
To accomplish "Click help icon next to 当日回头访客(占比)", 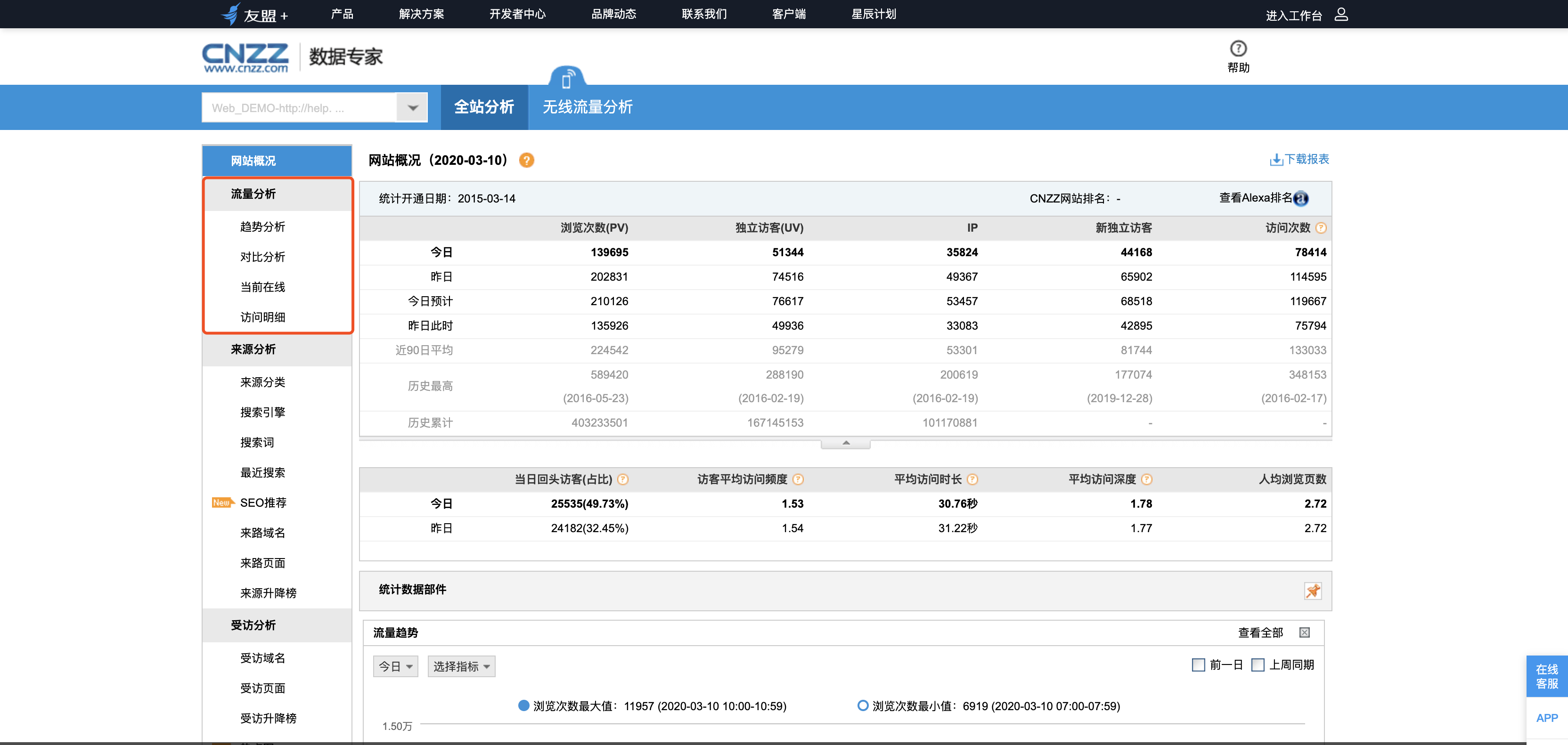I will [623, 479].
